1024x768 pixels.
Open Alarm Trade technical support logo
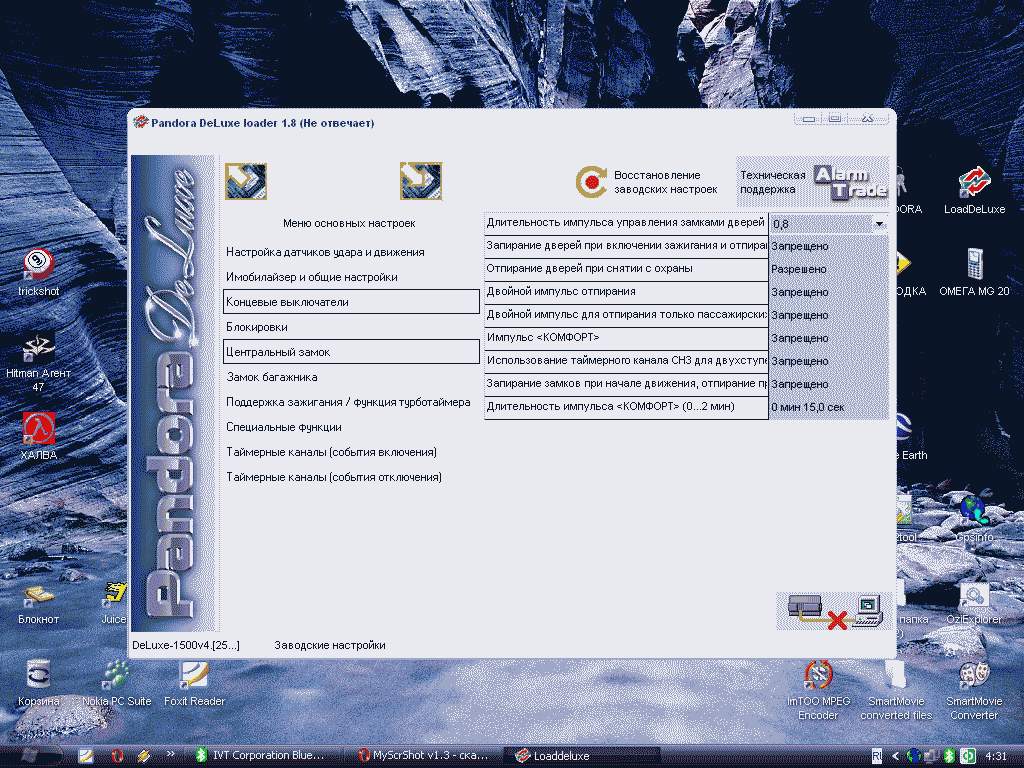[849, 181]
